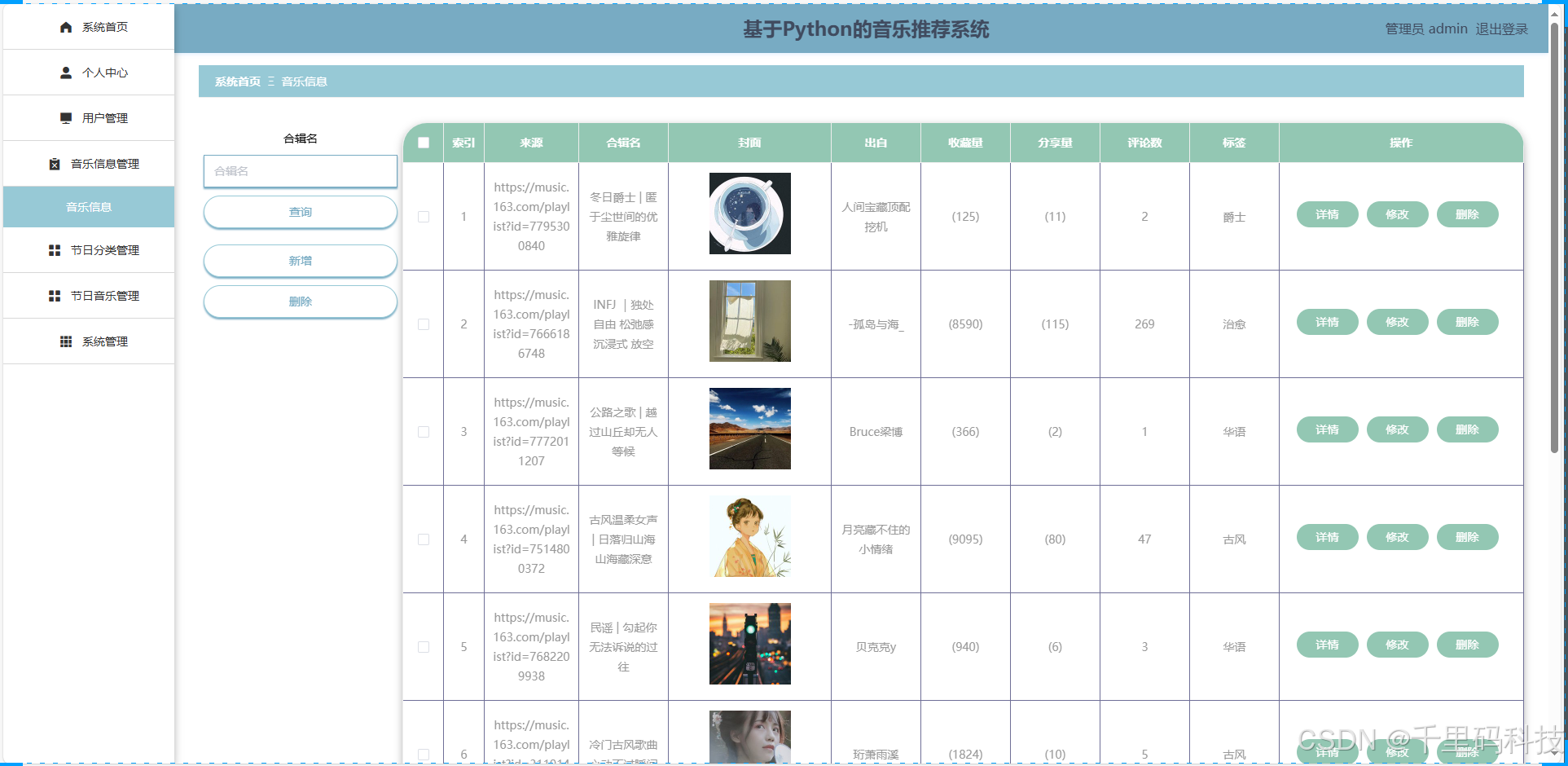The width and height of the screenshot is (1568, 766).
Task: Click the 爵士 tag cell
Action: click(1234, 217)
